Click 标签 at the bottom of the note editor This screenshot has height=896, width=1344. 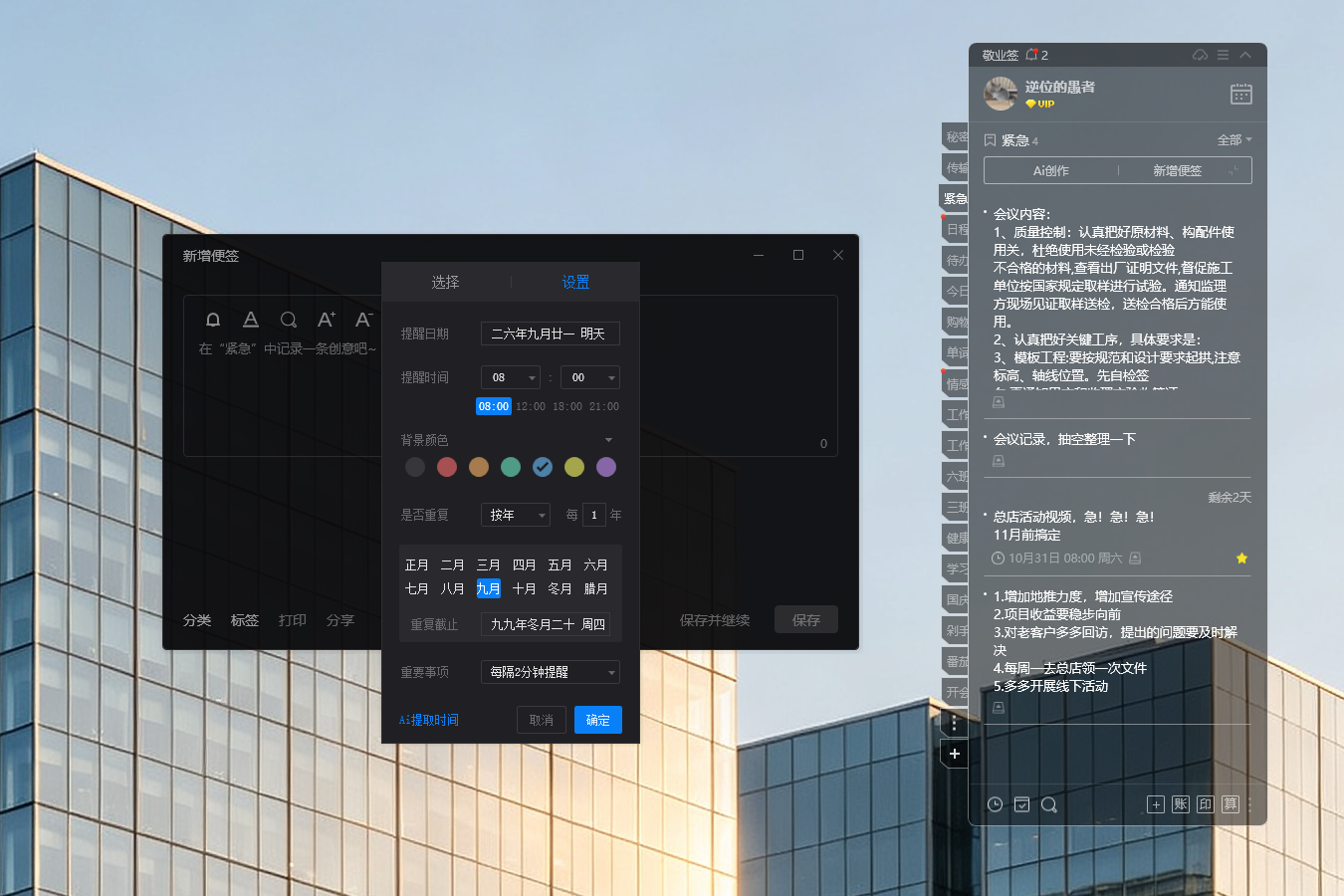tap(245, 620)
